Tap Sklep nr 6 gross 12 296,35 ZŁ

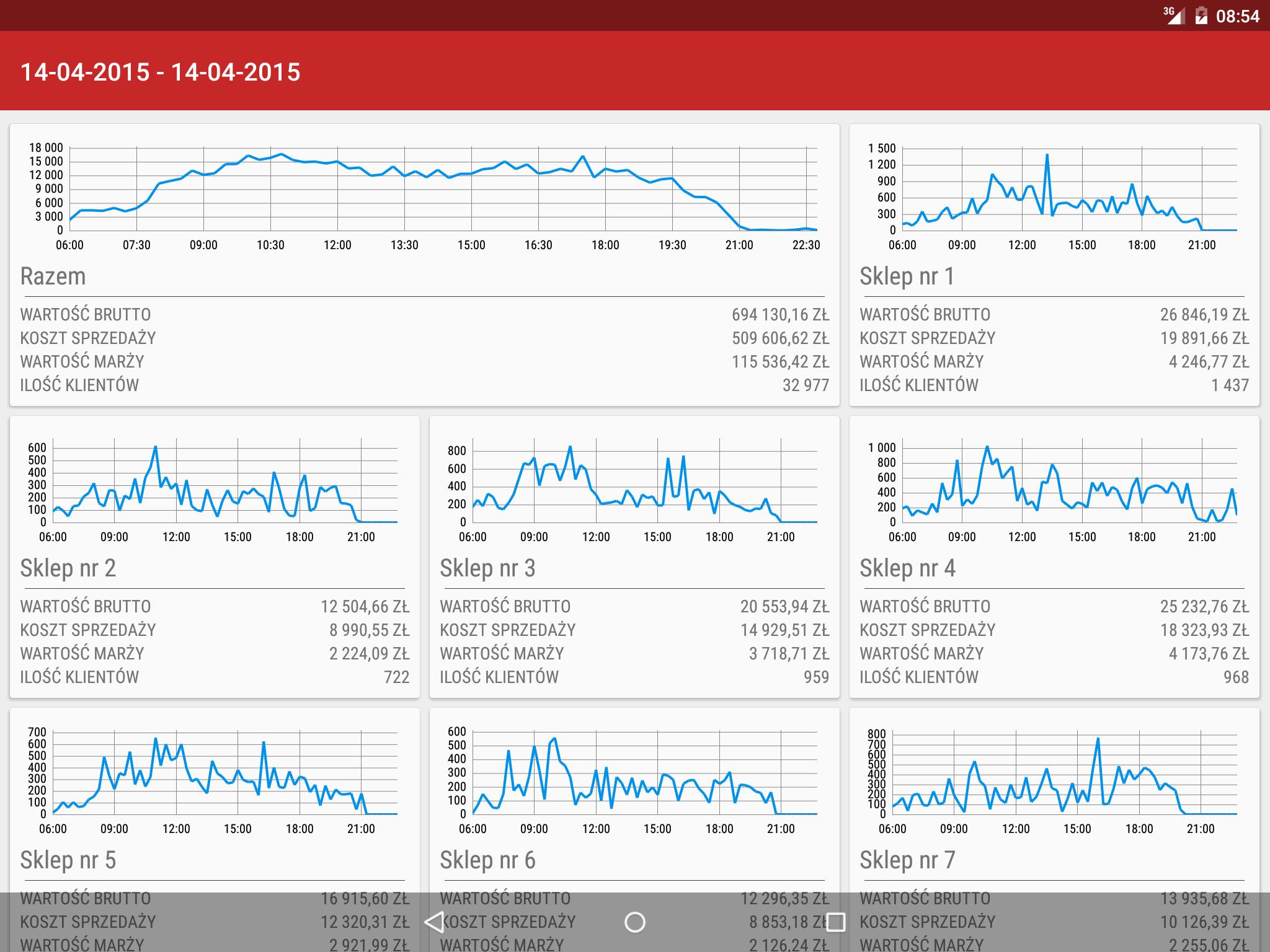[784, 898]
